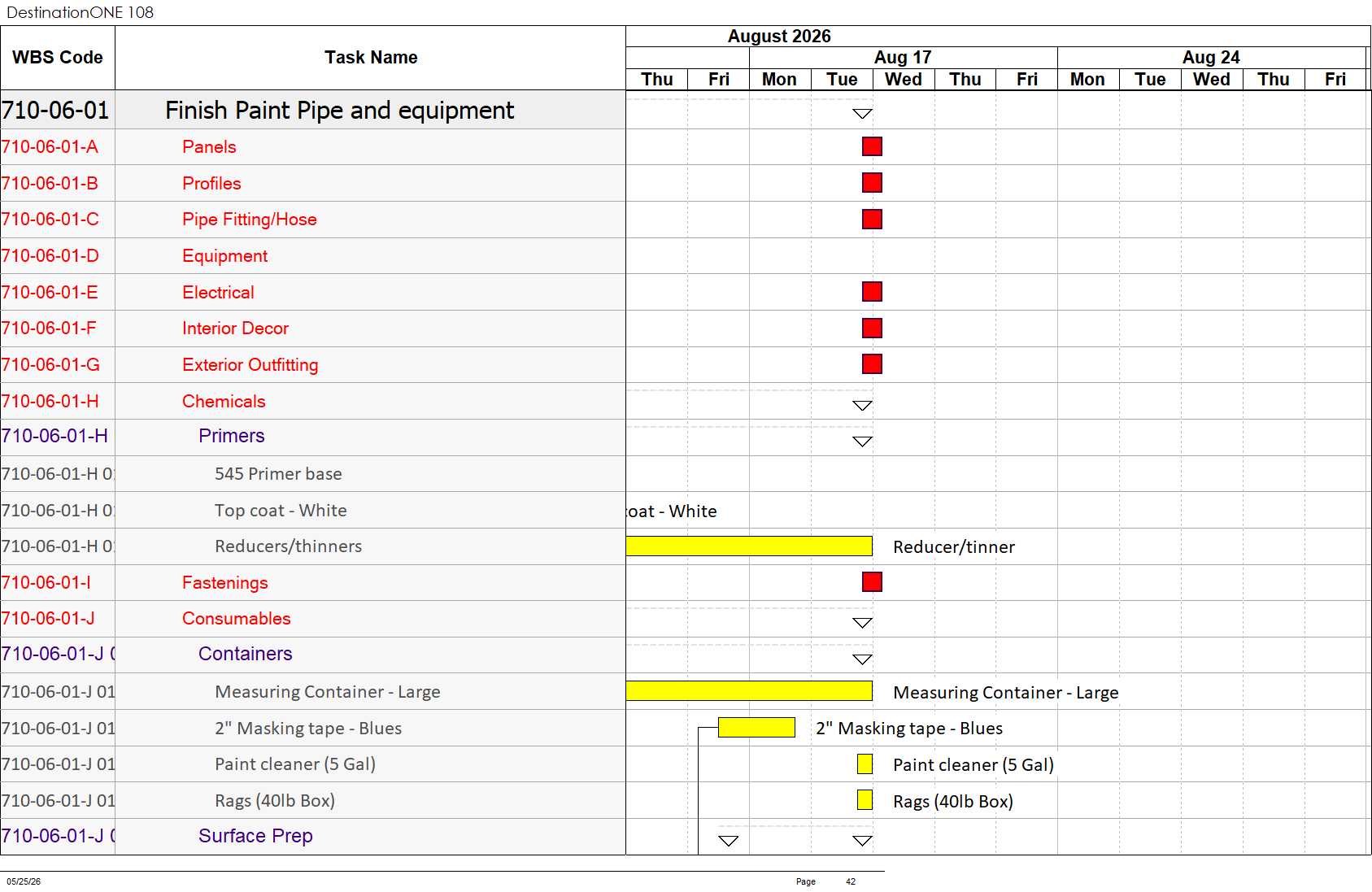Screen dimensions: 1372x892
Task: Click the red milestone marker for Interior Decor
Action: coord(872,329)
